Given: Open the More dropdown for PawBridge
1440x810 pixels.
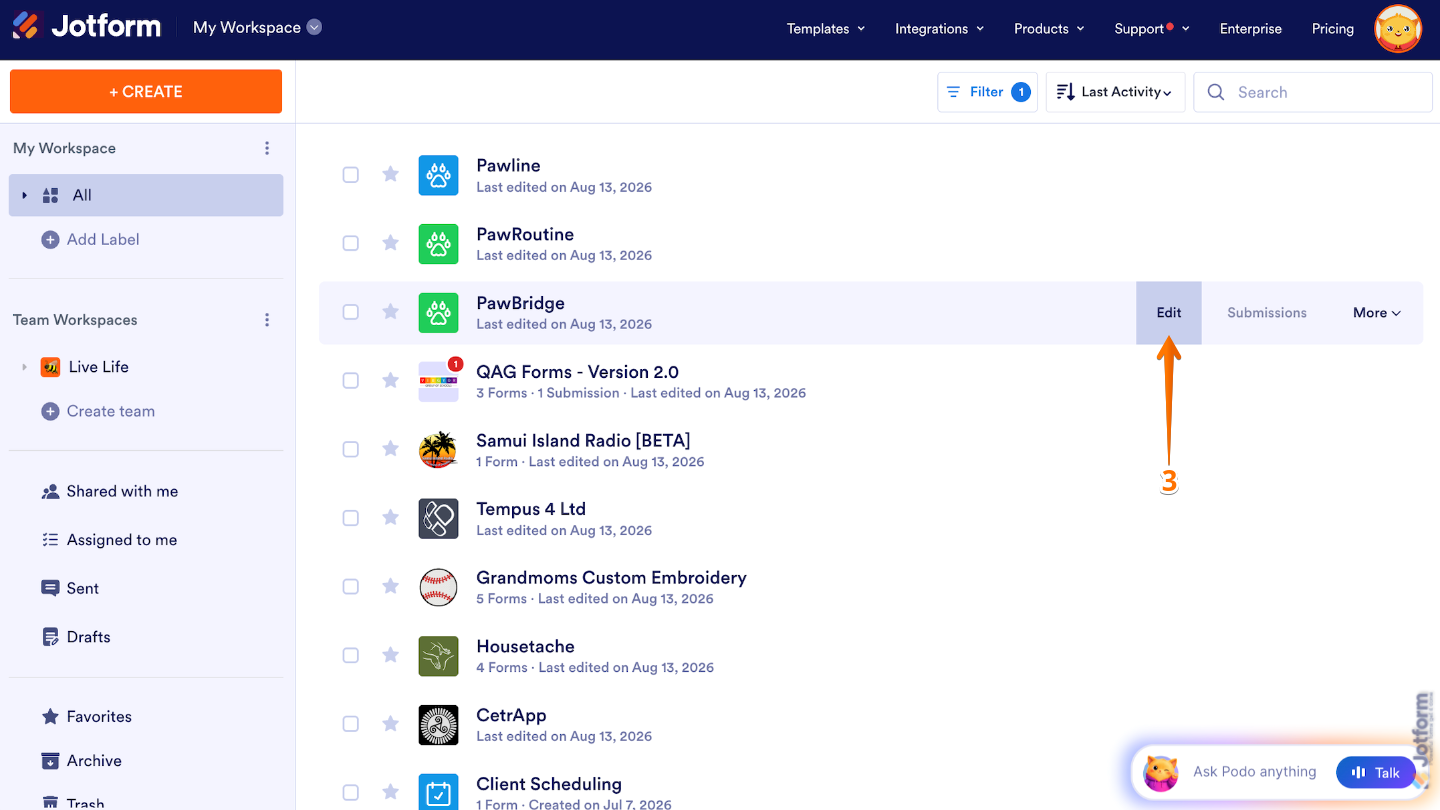Looking at the screenshot, I should coord(1377,313).
